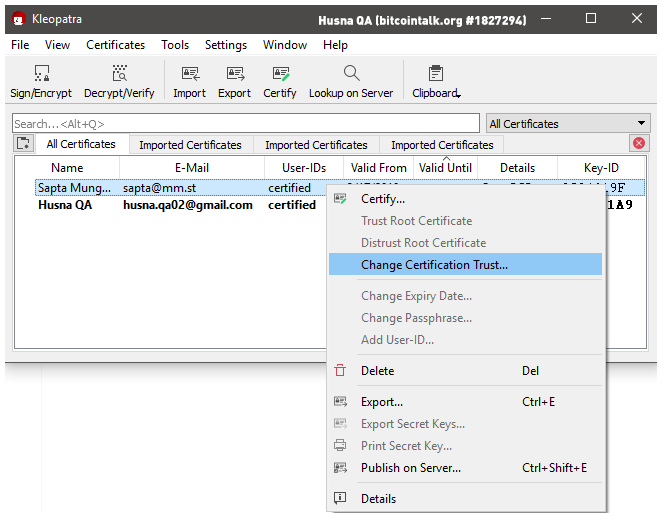
Task: Click the Kleopatra app icon in the title bar
Action: (18, 19)
